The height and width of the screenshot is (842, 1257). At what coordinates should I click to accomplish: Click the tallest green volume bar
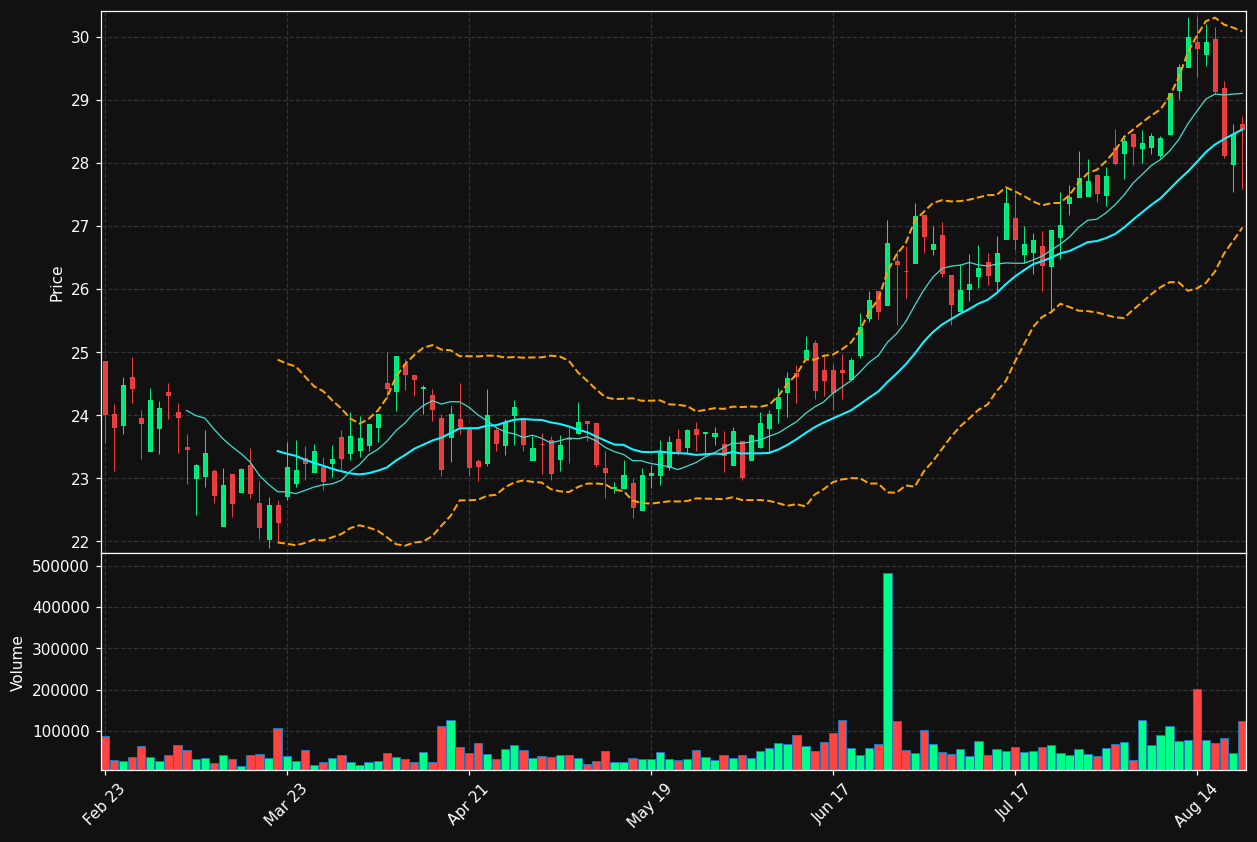tap(887, 671)
